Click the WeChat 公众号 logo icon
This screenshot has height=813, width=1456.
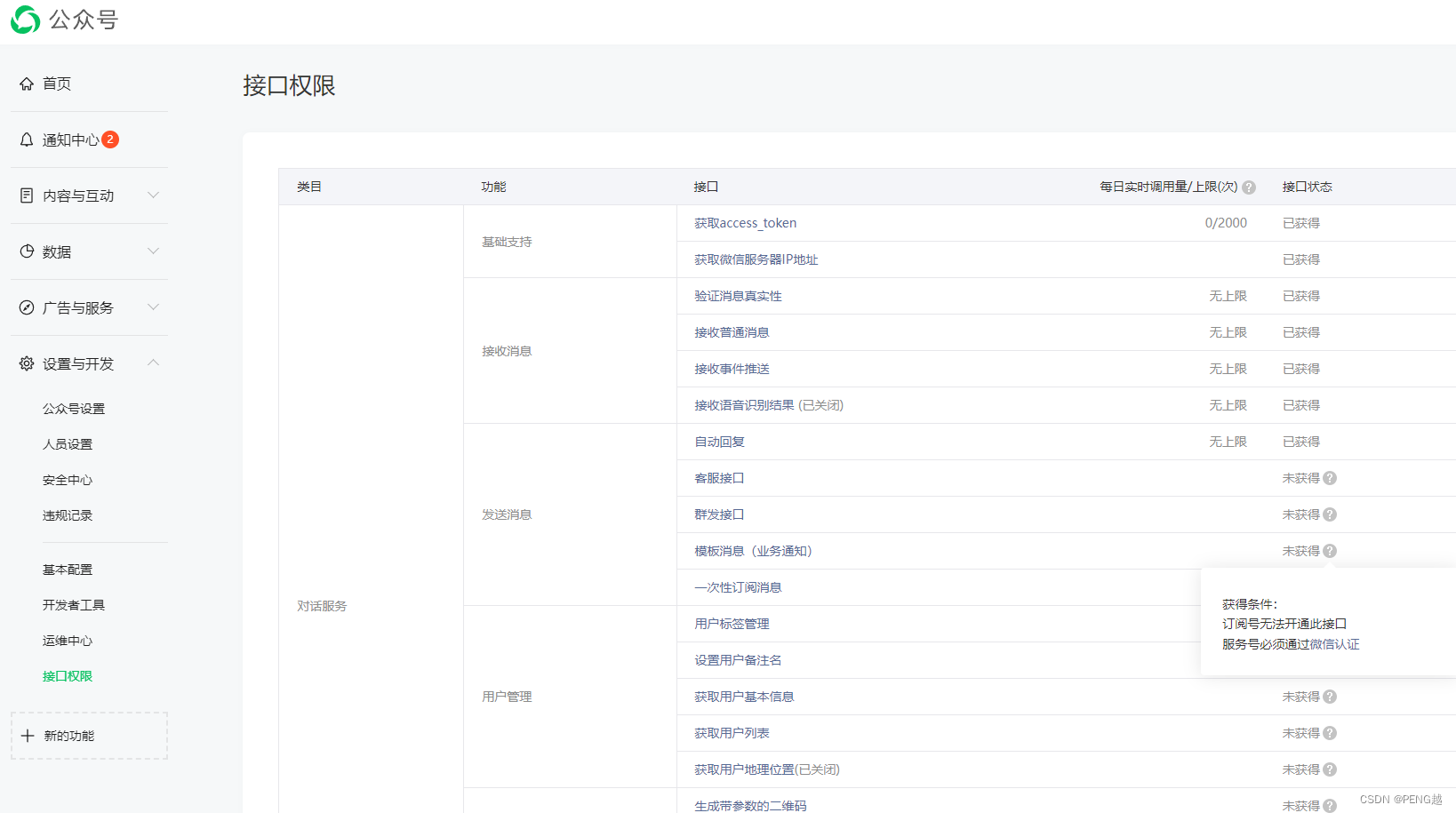[x=25, y=20]
